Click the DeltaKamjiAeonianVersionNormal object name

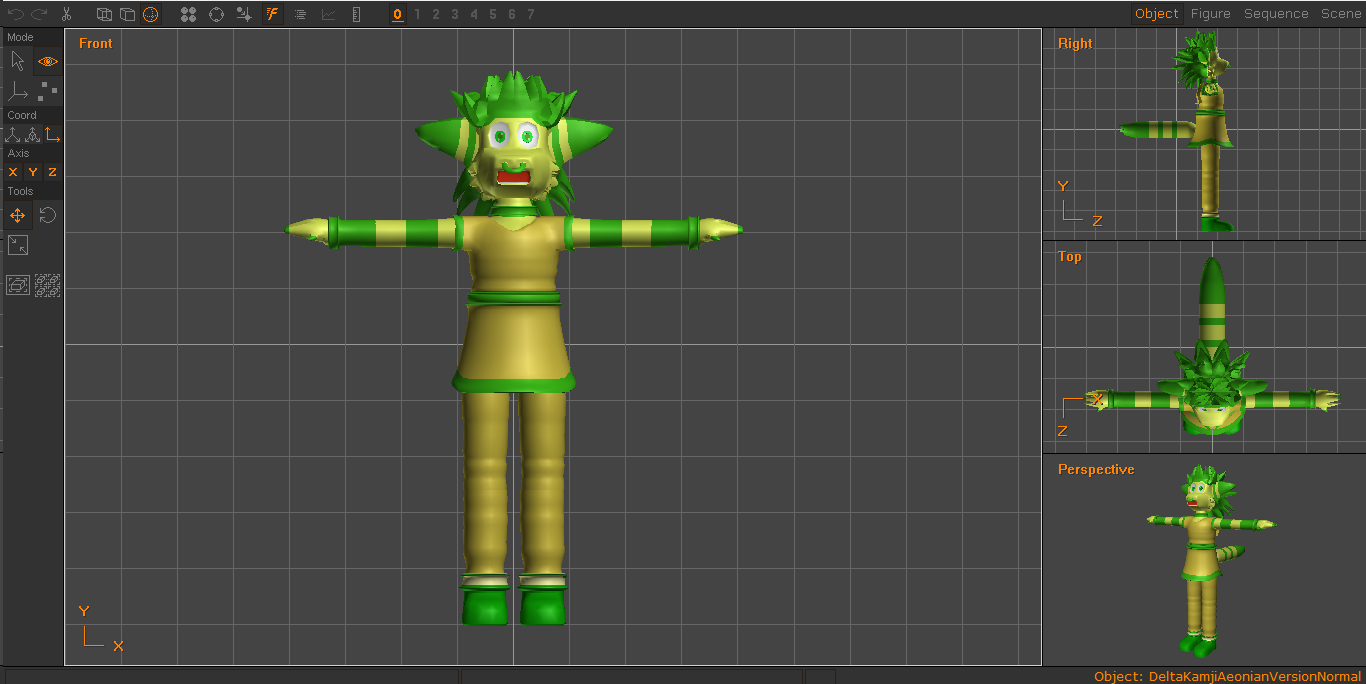tap(1255, 677)
